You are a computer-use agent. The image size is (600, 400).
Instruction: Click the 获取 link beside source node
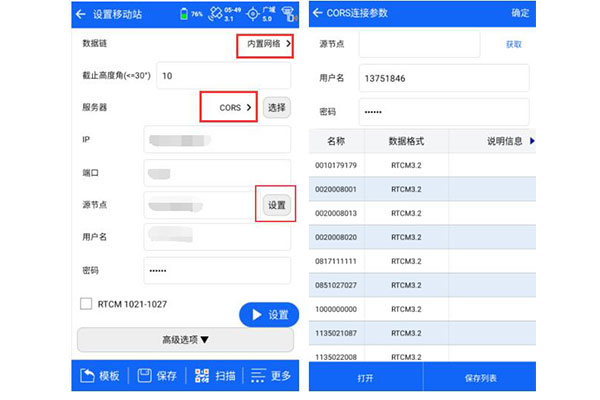[x=513, y=45]
